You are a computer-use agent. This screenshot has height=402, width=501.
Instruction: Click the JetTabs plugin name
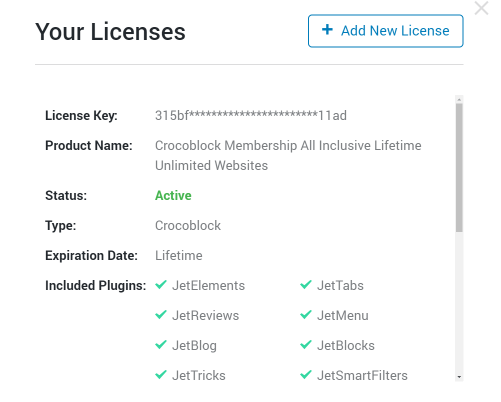click(x=340, y=286)
